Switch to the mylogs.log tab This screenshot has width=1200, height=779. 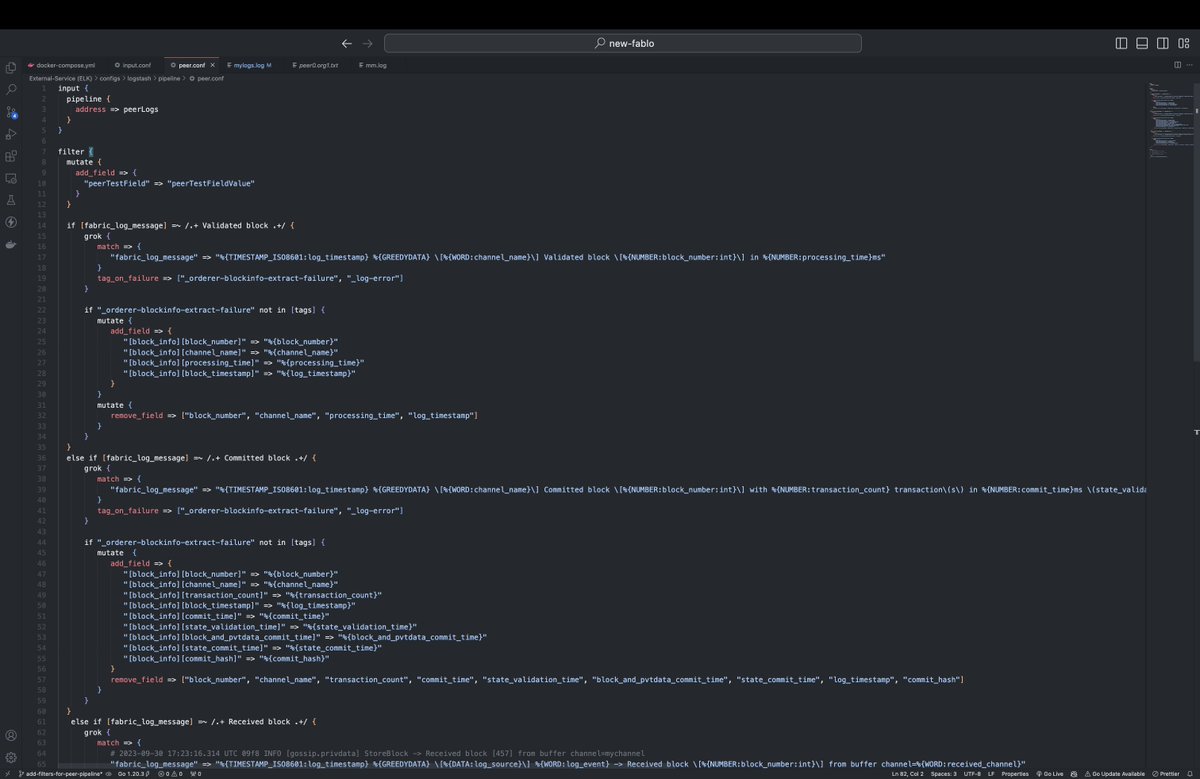coord(248,64)
